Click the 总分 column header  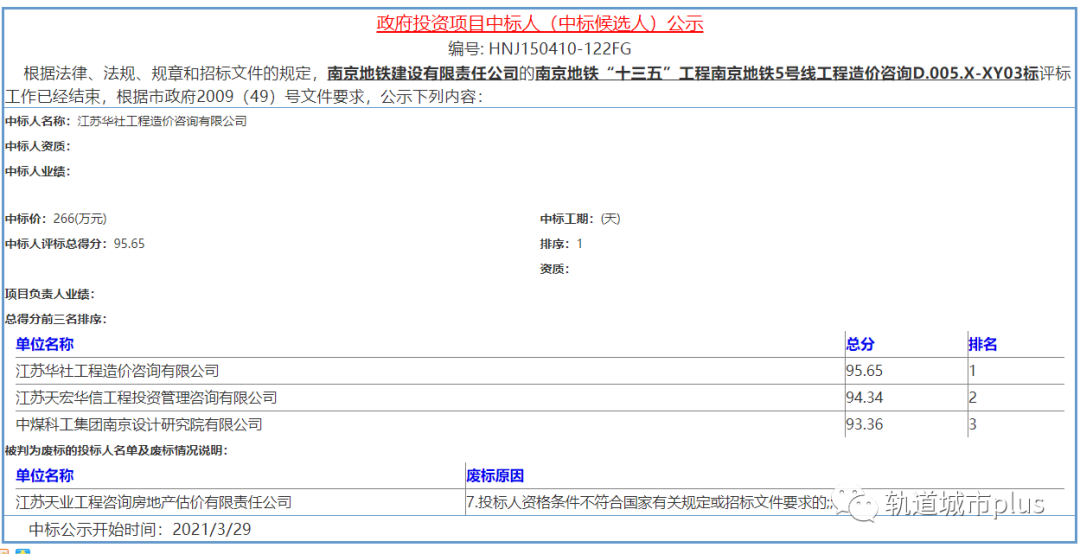point(860,345)
